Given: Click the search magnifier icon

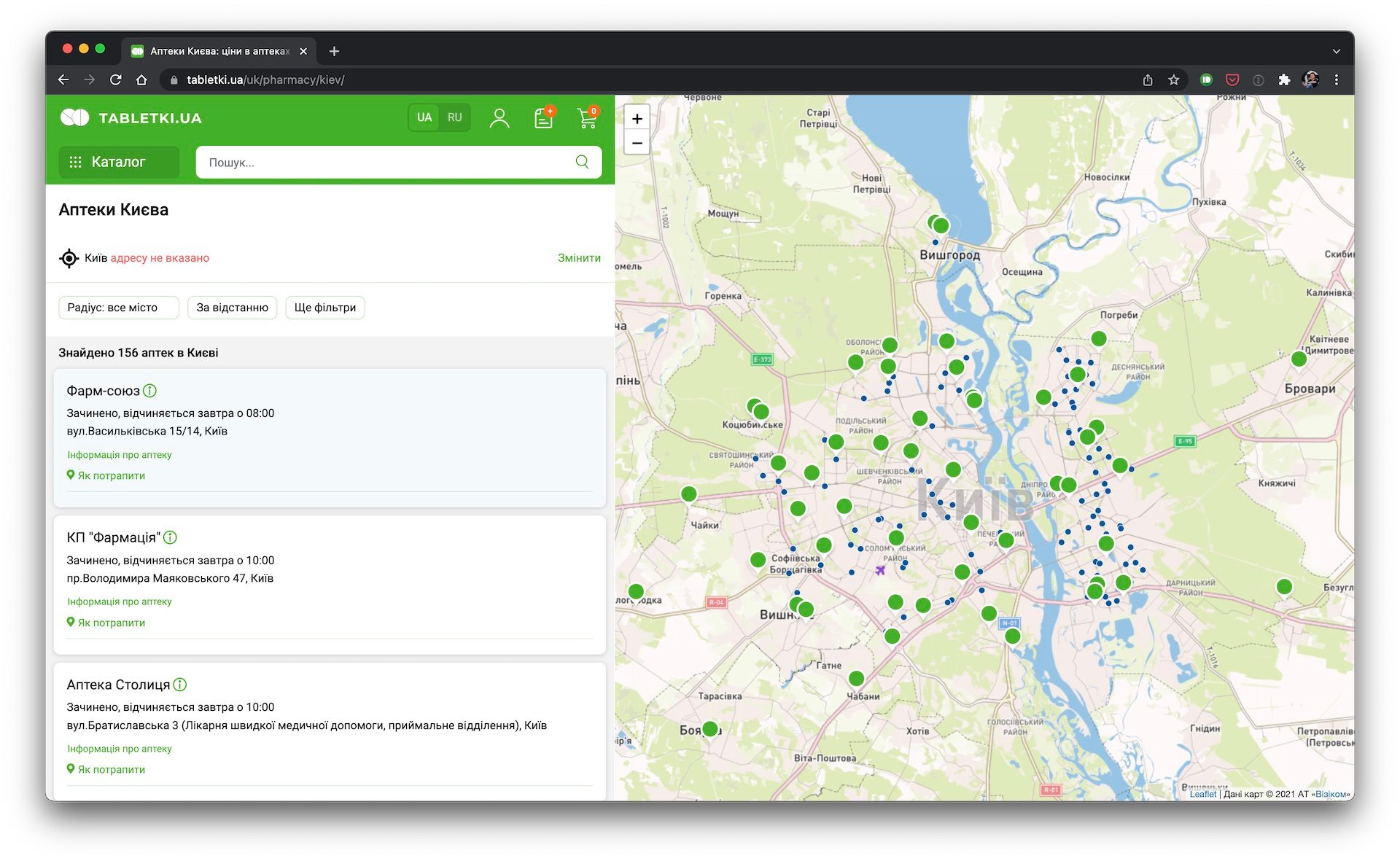Looking at the screenshot, I should [x=582, y=162].
